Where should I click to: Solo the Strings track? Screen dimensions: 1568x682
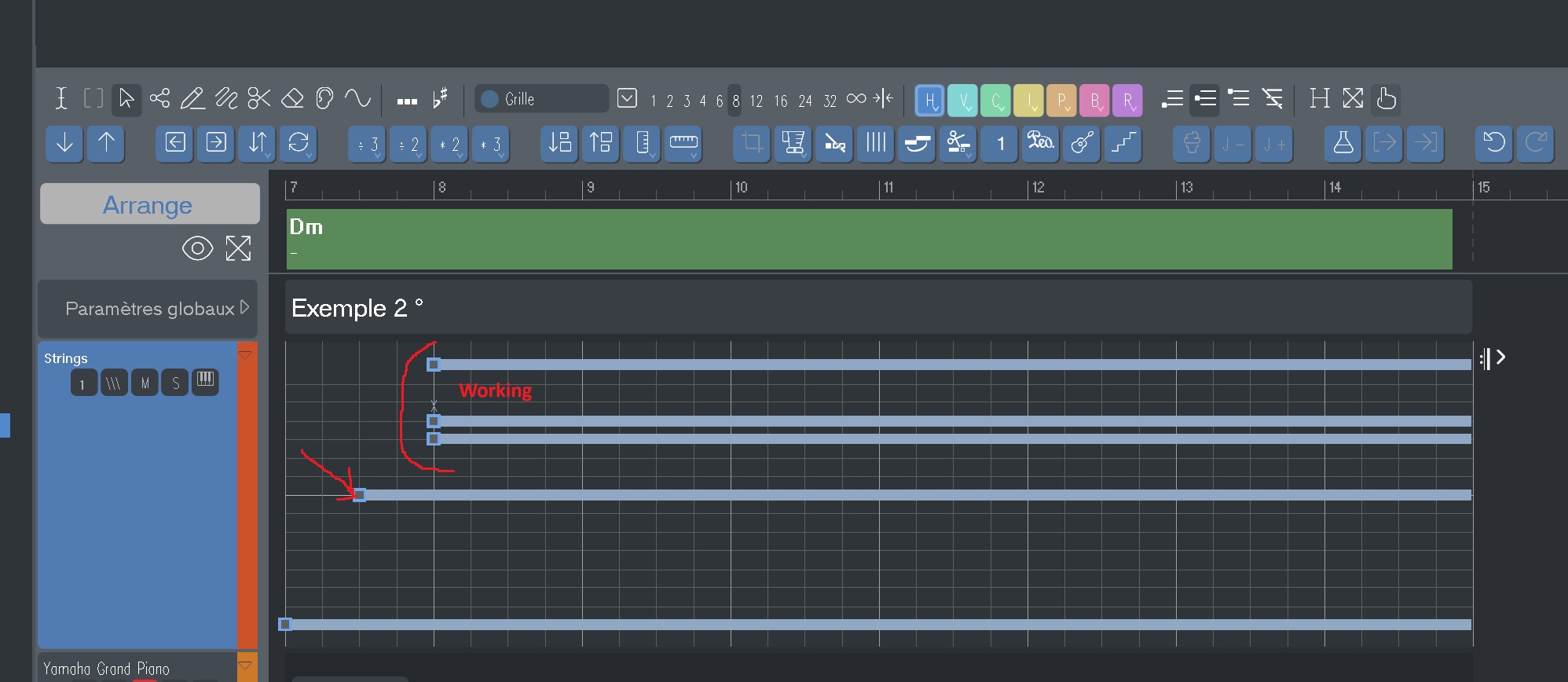coord(175,383)
